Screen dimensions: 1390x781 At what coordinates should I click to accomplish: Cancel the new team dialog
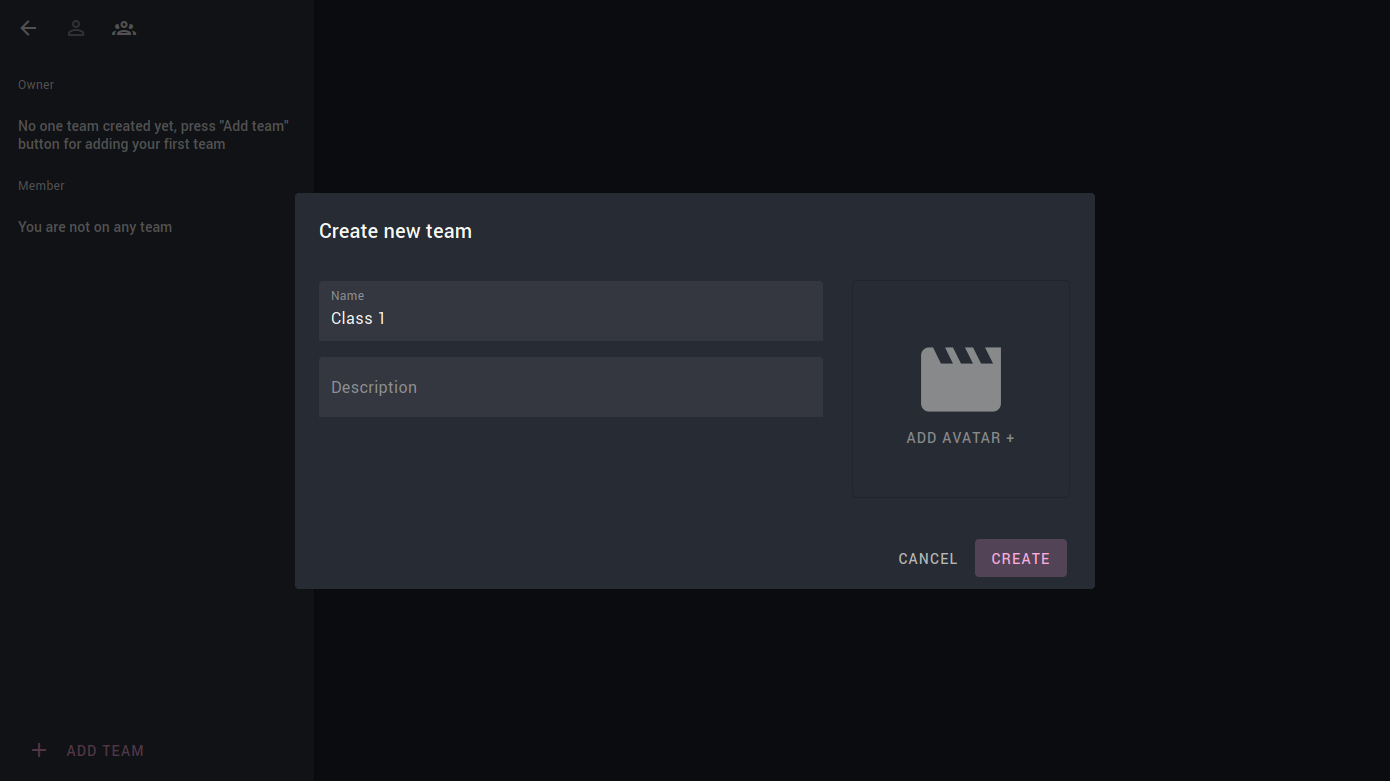[x=927, y=558]
